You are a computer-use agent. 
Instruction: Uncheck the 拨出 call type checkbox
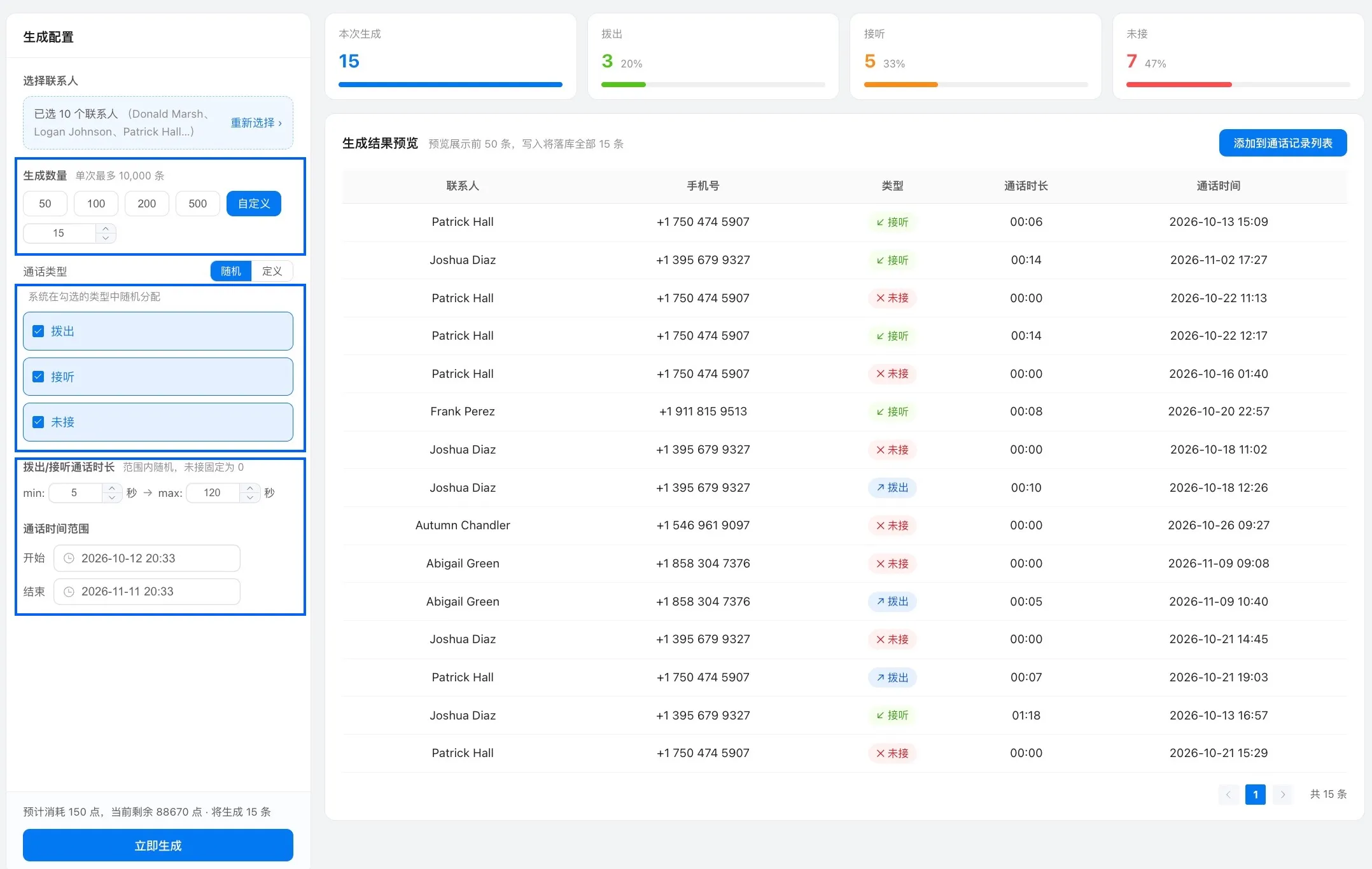[x=38, y=331]
